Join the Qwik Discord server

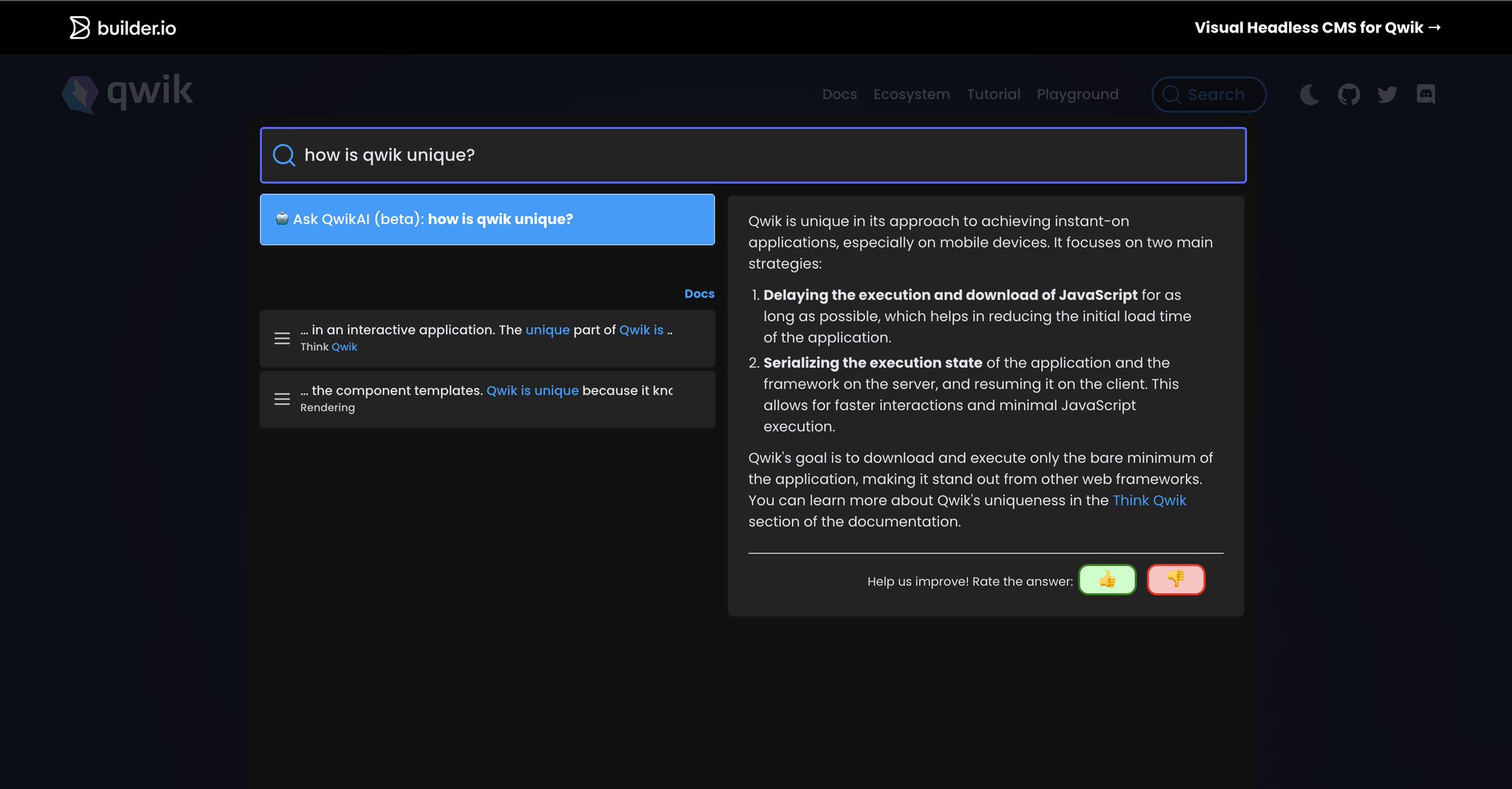coord(1426,94)
